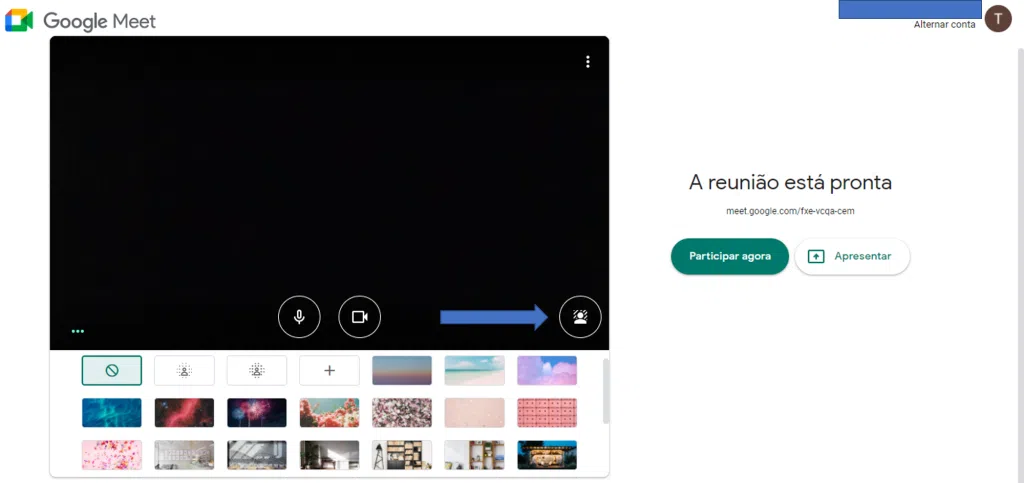Screen dimensions: 1024x483
Task: Click the A reunião está pronta heading
Action: tap(790, 183)
